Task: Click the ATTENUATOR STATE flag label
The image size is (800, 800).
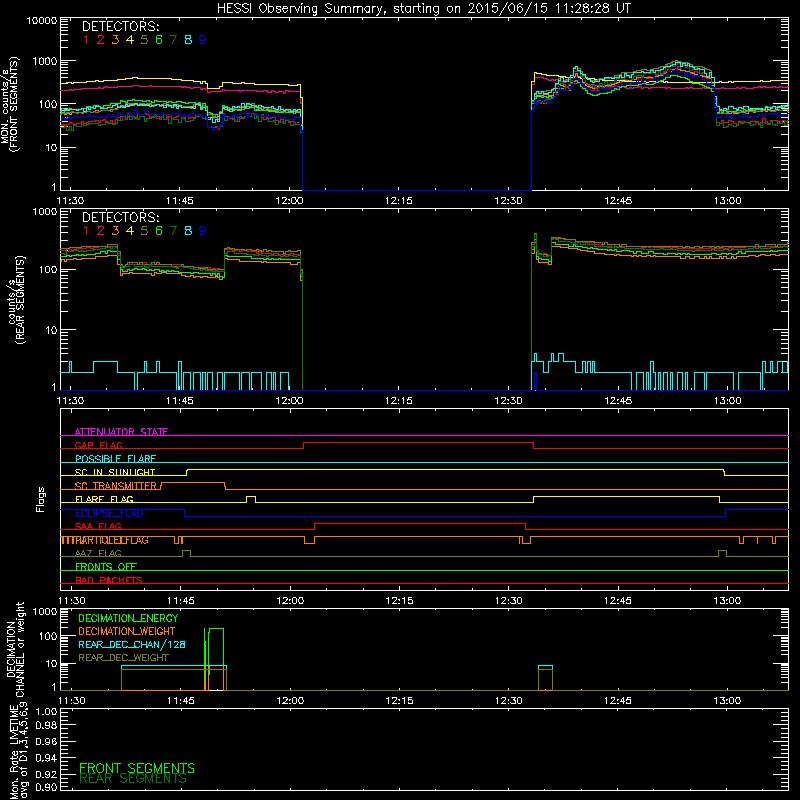Action: (x=121, y=432)
